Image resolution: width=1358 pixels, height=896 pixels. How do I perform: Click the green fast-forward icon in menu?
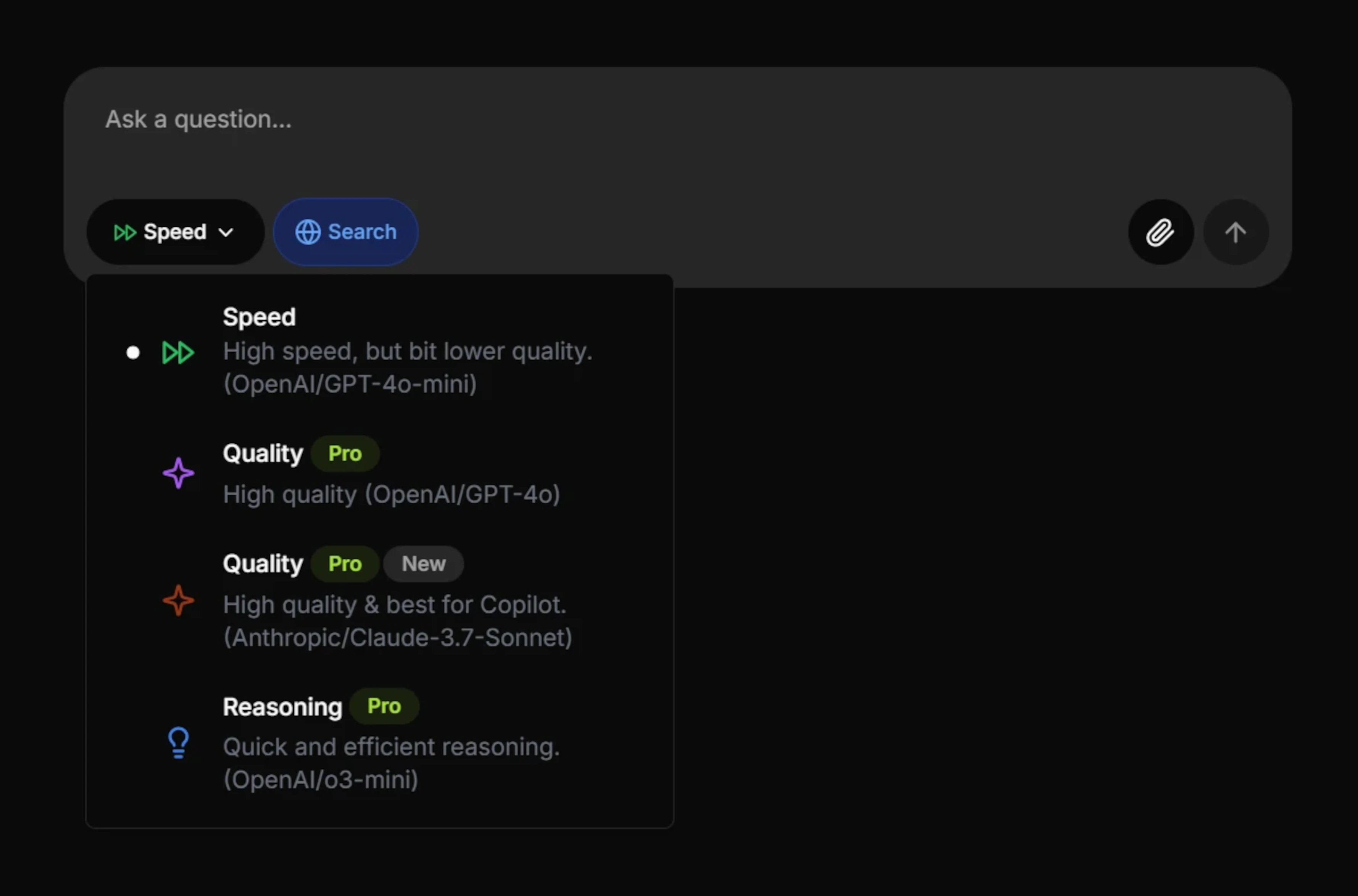(x=178, y=353)
